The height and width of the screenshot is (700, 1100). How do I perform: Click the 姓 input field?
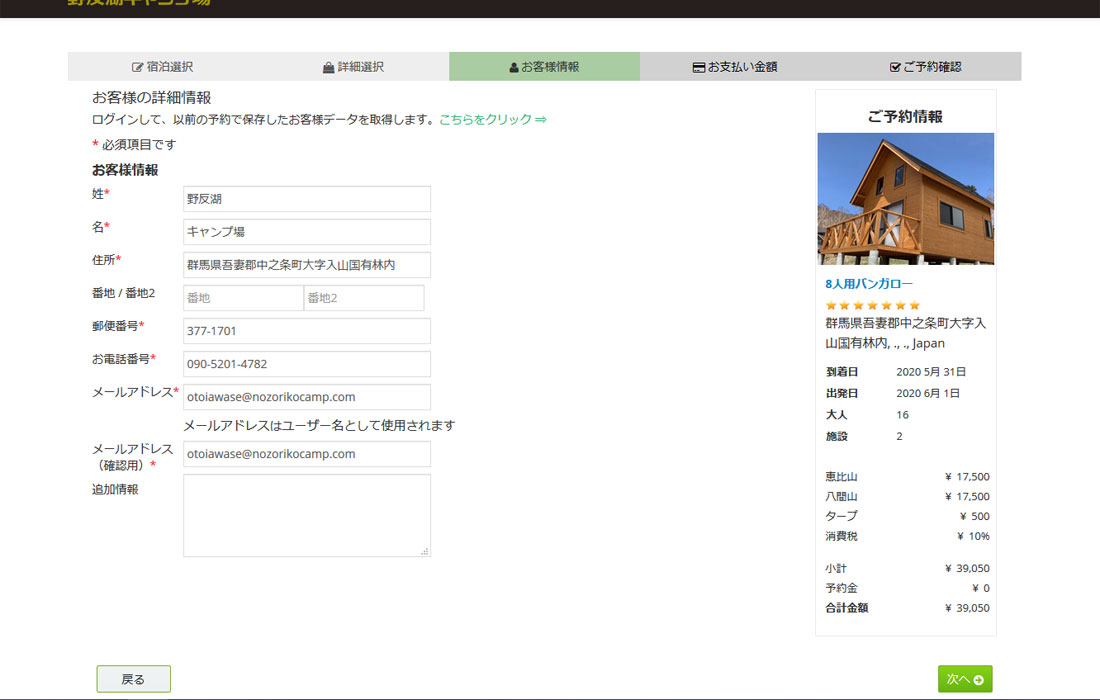(x=305, y=198)
